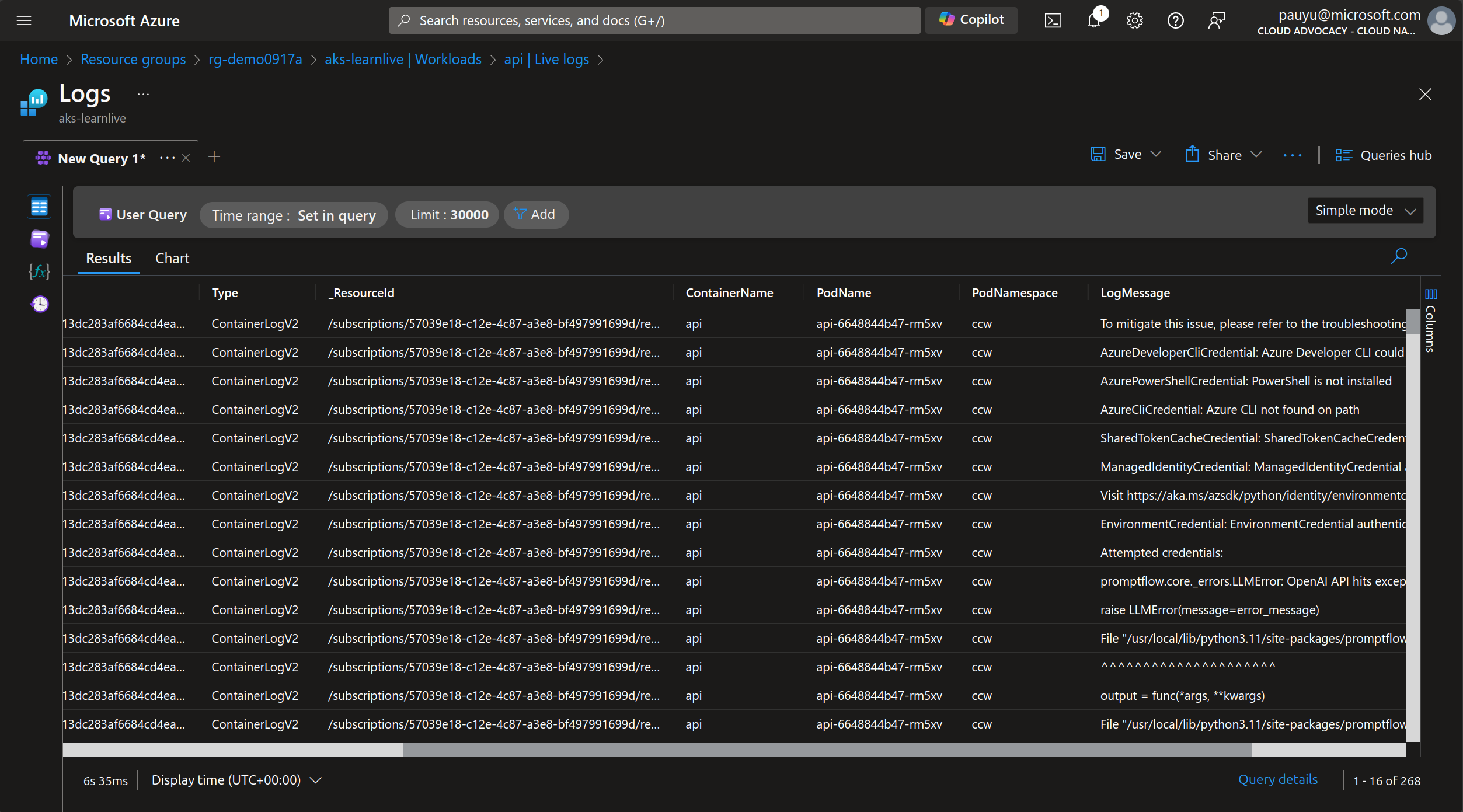Open Display time UTC dropdown
This screenshot has width=1463, height=812.
[236, 779]
